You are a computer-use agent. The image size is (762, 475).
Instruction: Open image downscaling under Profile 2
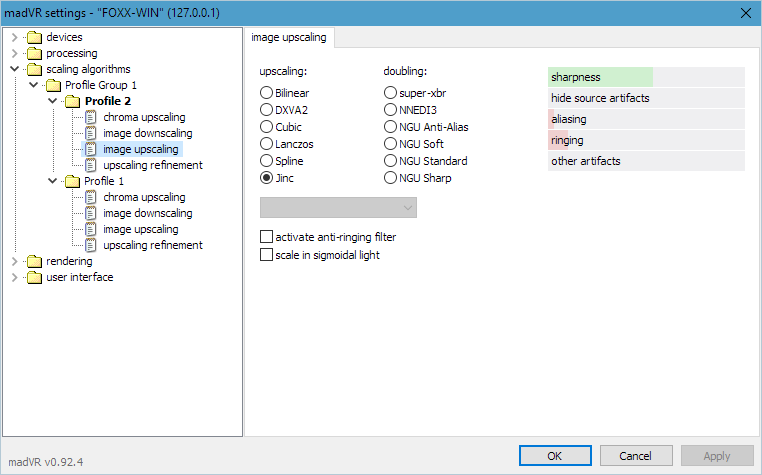tap(148, 133)
